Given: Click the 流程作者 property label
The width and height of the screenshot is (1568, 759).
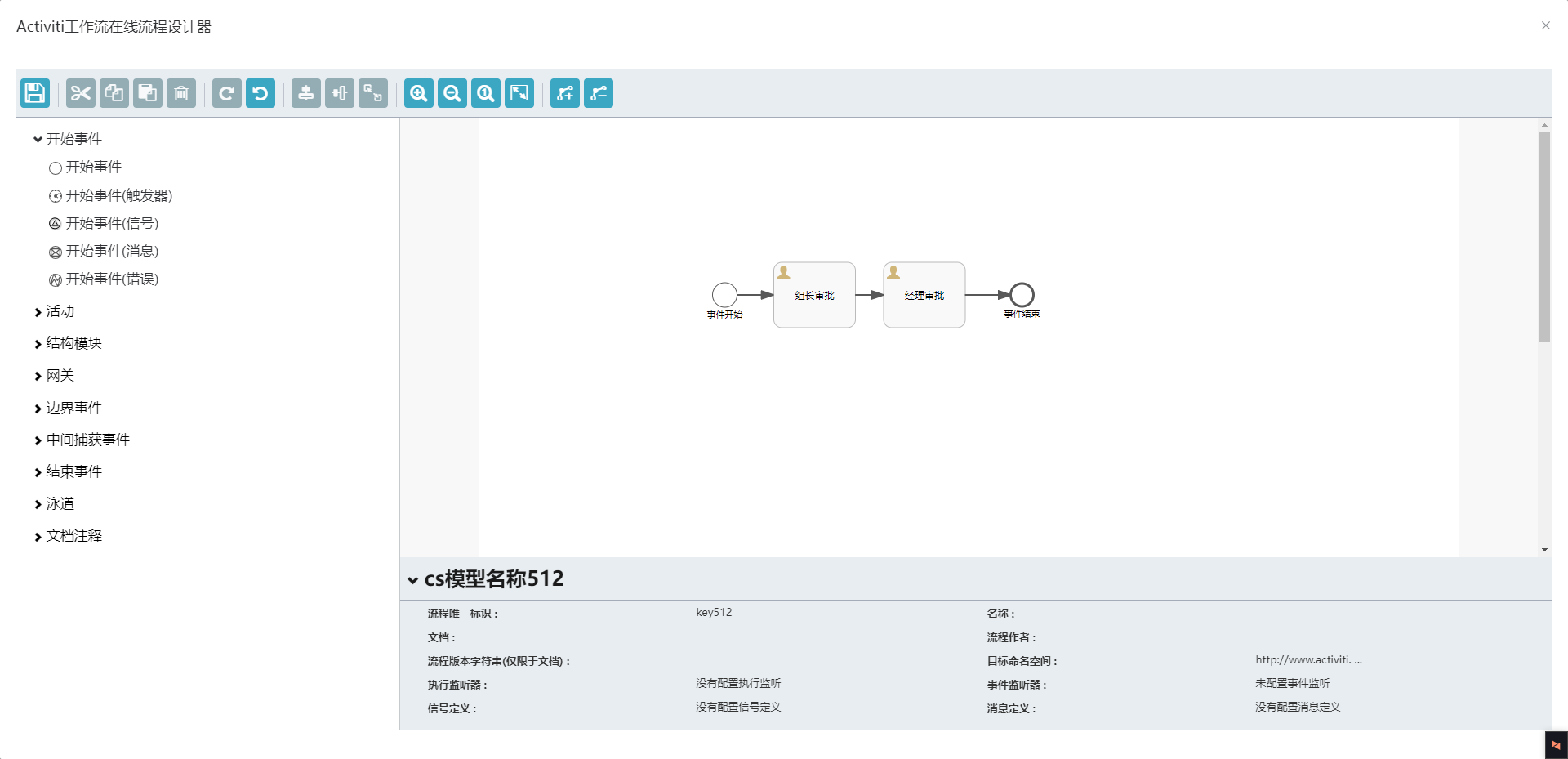Looking at the screenshot, I should (1011, 637).
